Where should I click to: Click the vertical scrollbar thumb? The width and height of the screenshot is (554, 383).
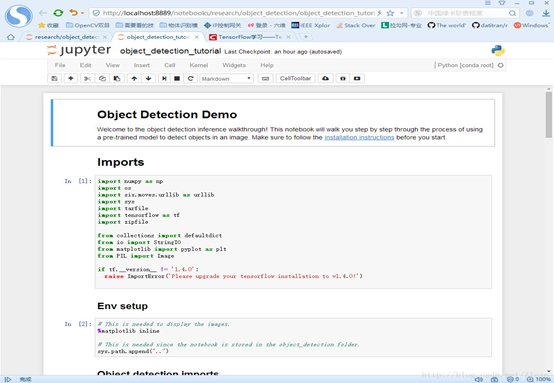pyautogui.click(x=549, y=115)
